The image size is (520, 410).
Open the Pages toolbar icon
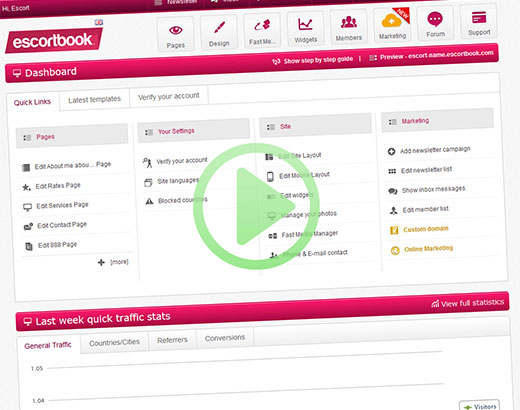point(175,34)
